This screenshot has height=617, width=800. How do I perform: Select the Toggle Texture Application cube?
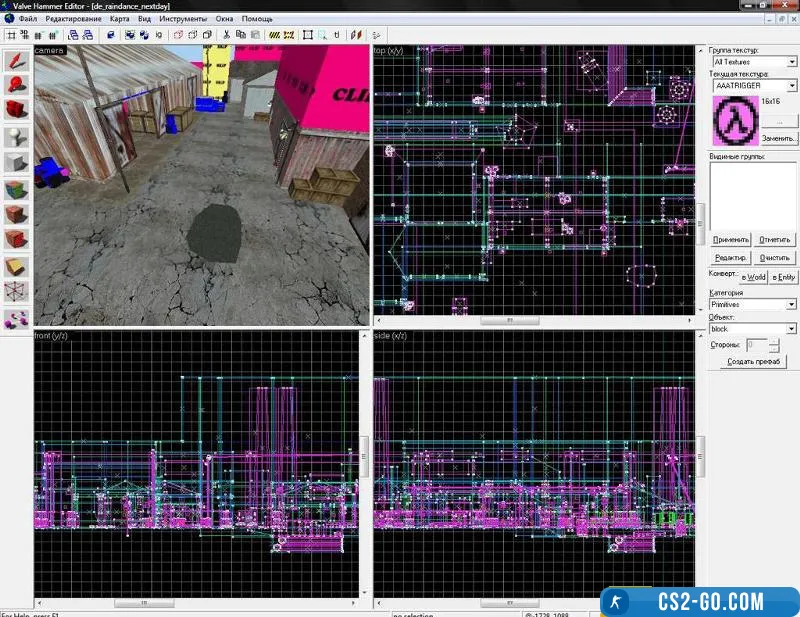point(16,189)
